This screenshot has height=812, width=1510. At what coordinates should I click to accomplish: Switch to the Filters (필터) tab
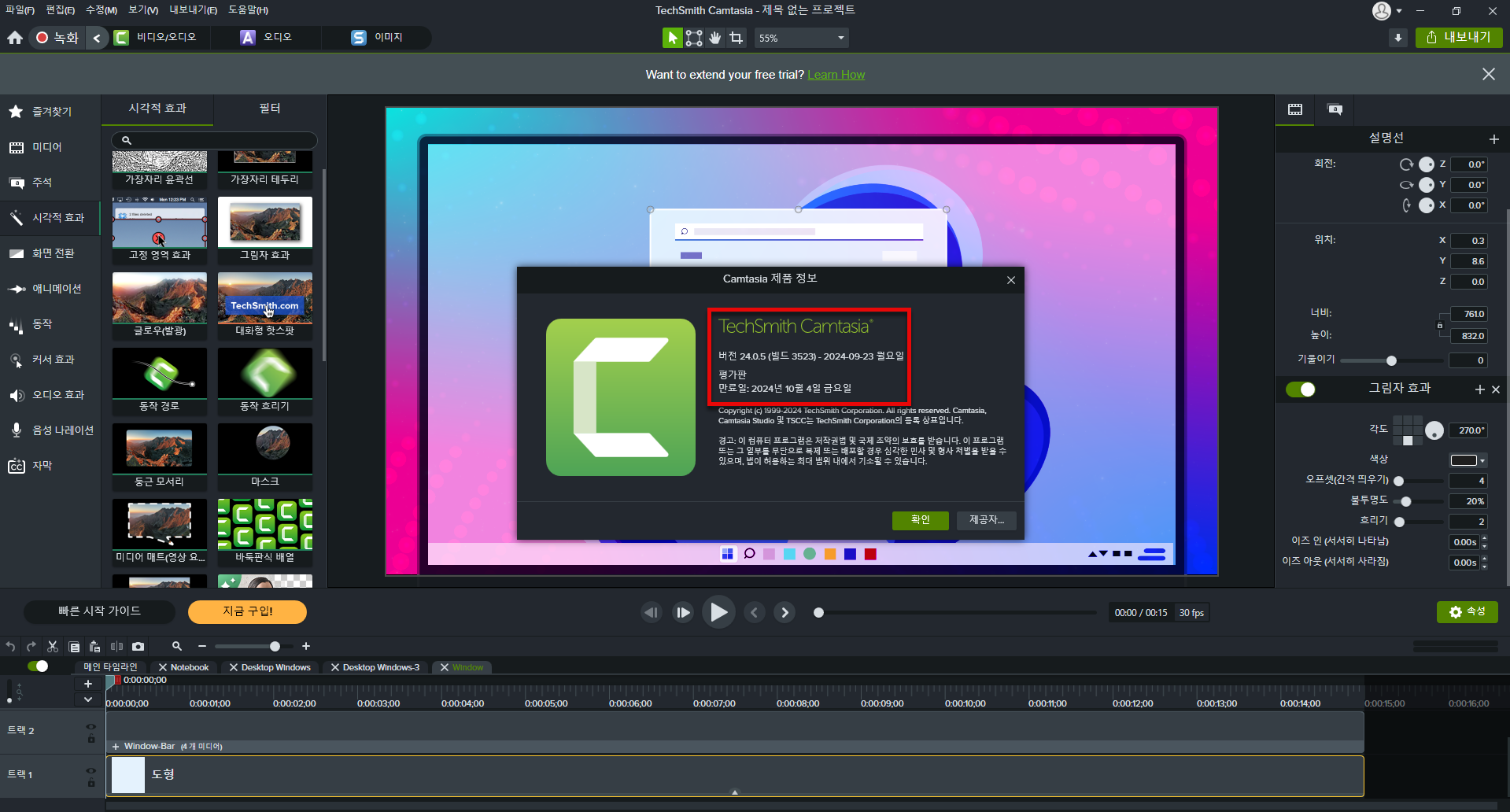(269, 109)
